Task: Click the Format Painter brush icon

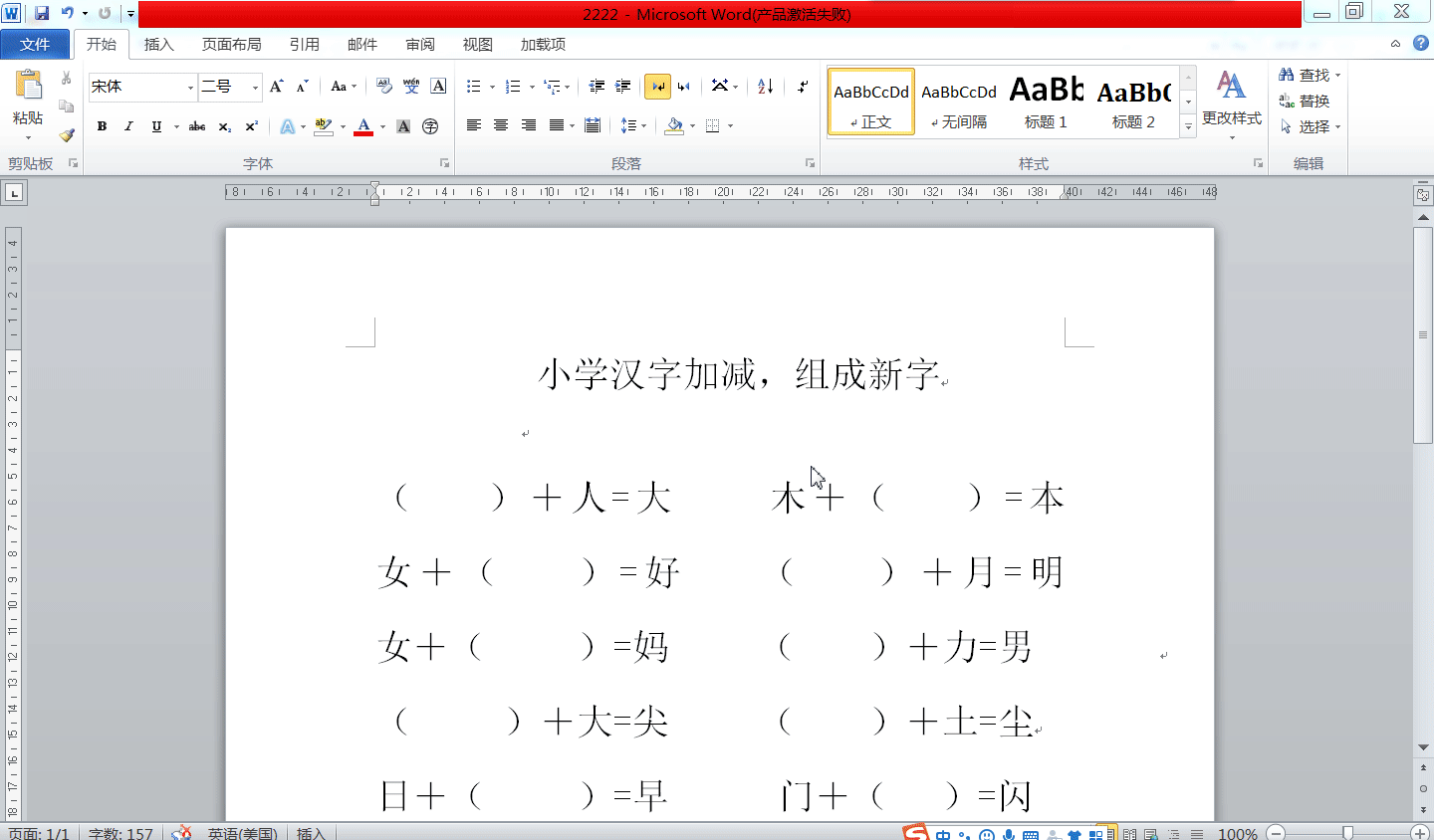Action: coord(67,134)
